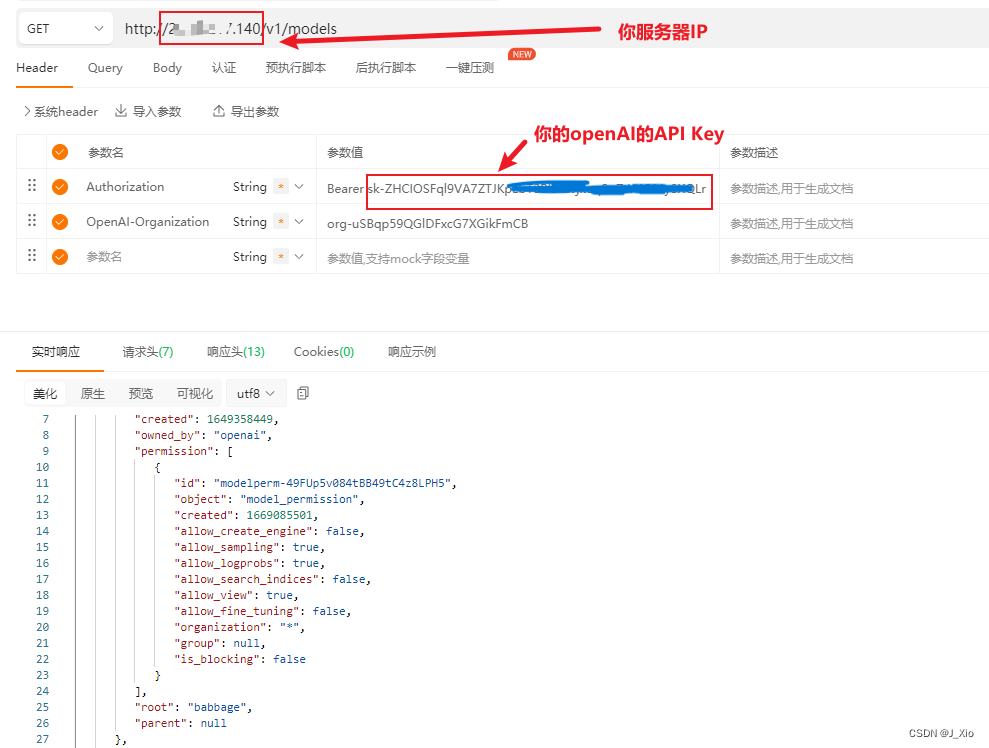The height and width of the screenshot is (748, 989).
Task: Open the 响应头(13) tab
Action: (236, 352)
